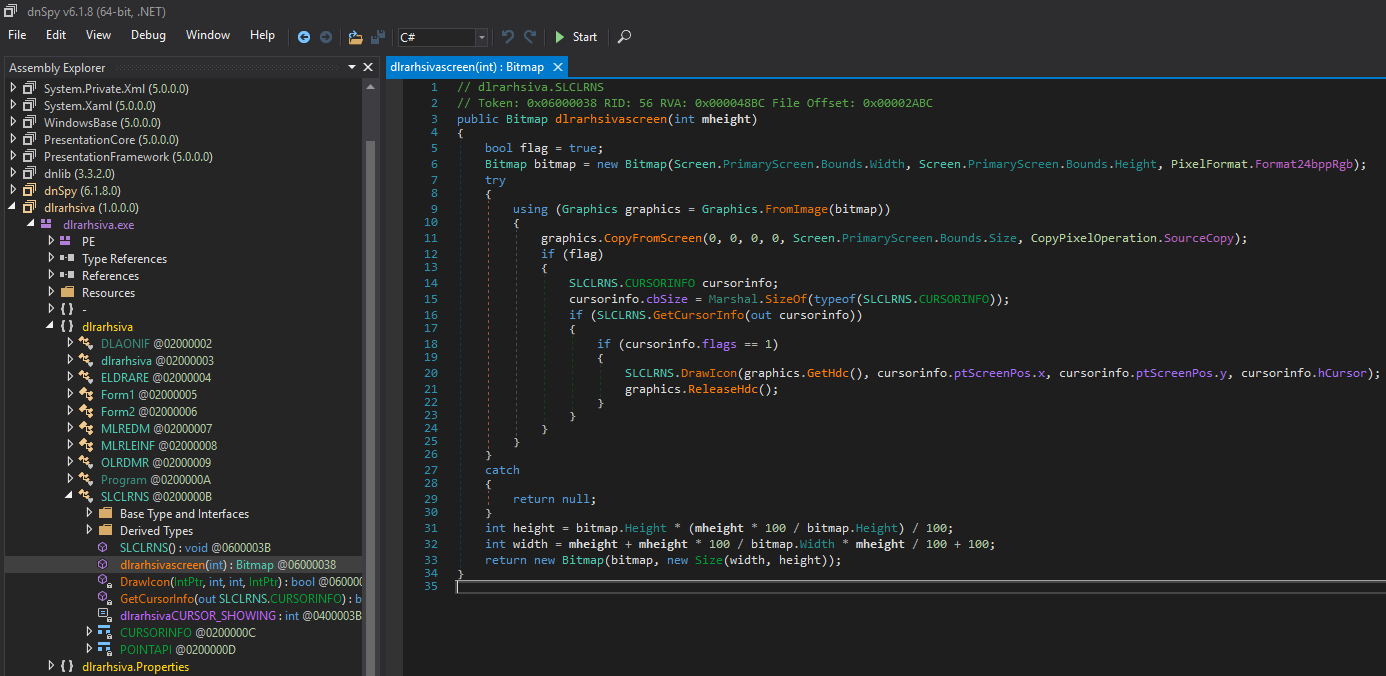Open the Assembly Explorer panel options arrow
Viewport: 1386px width, 676px height.
tap(352, 67)
